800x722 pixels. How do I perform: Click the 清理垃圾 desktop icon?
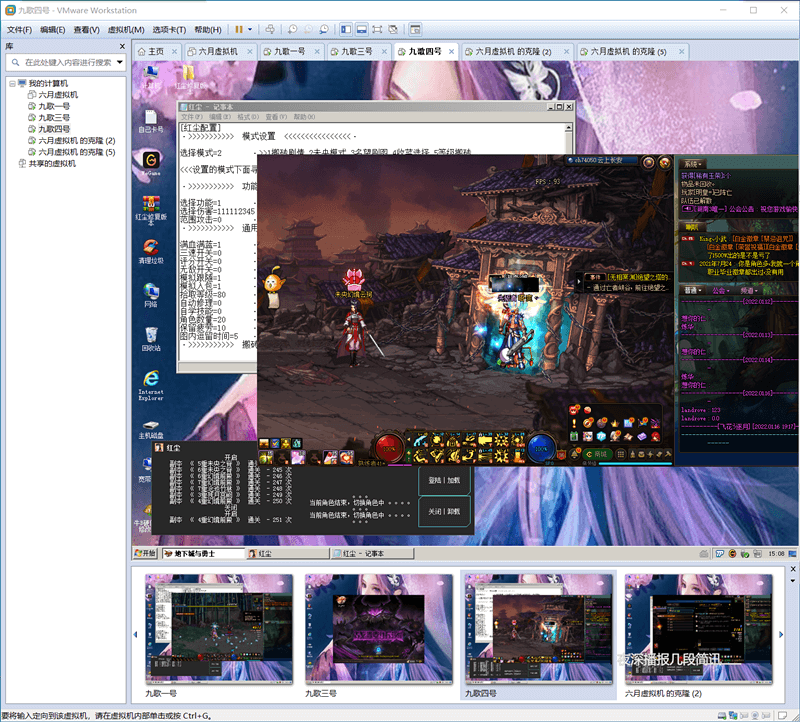(151, 251)
